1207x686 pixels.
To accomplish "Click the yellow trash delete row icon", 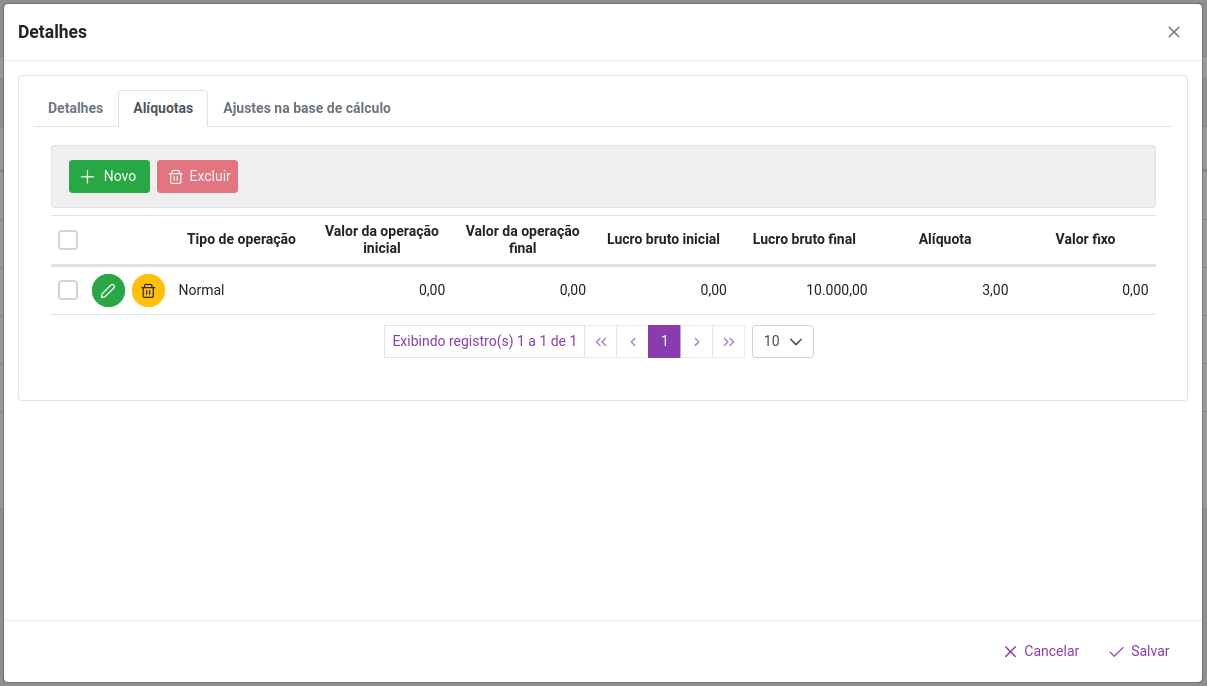I will [148, 291].
